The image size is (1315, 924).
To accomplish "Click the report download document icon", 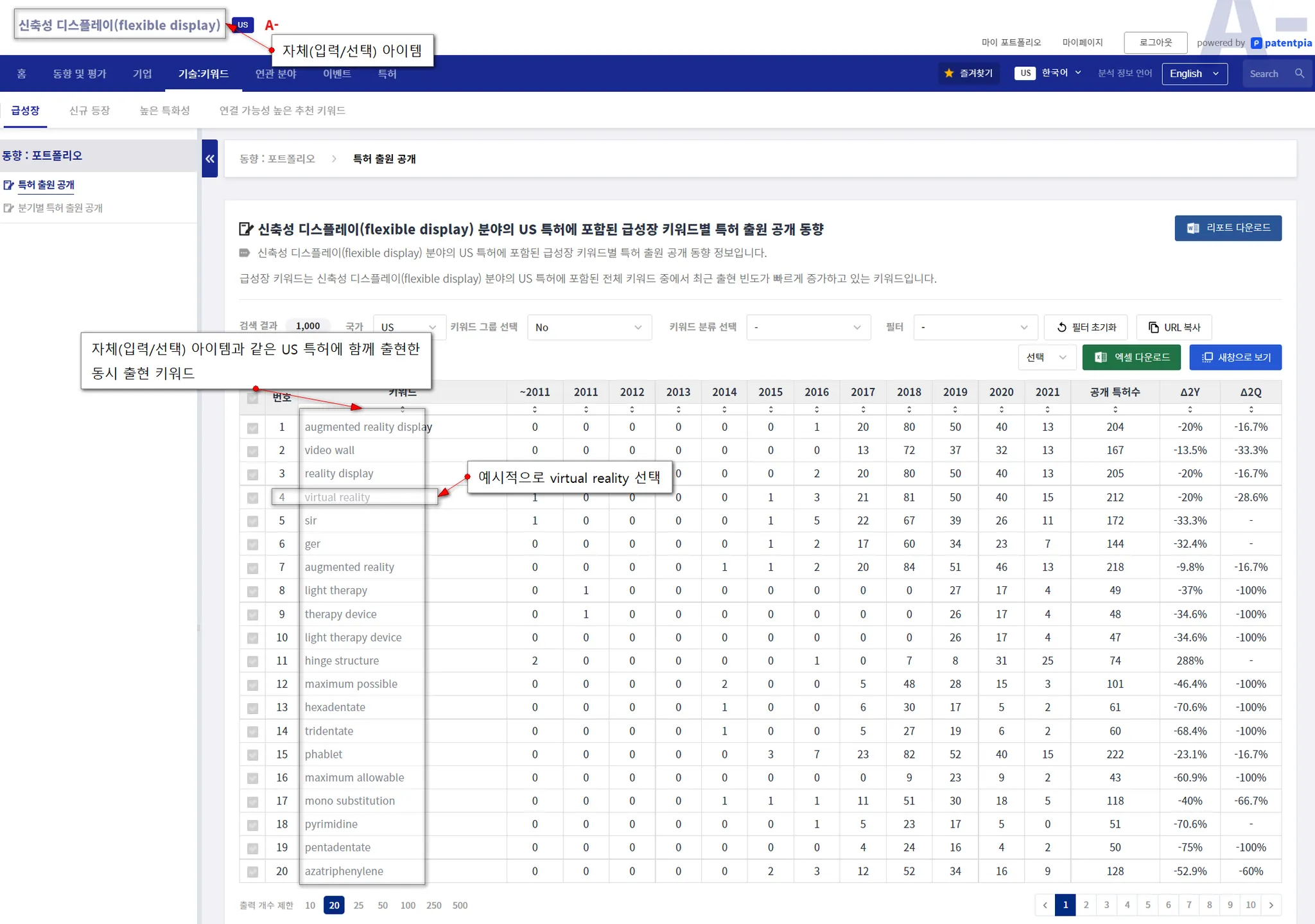I will click(1193, 228).
